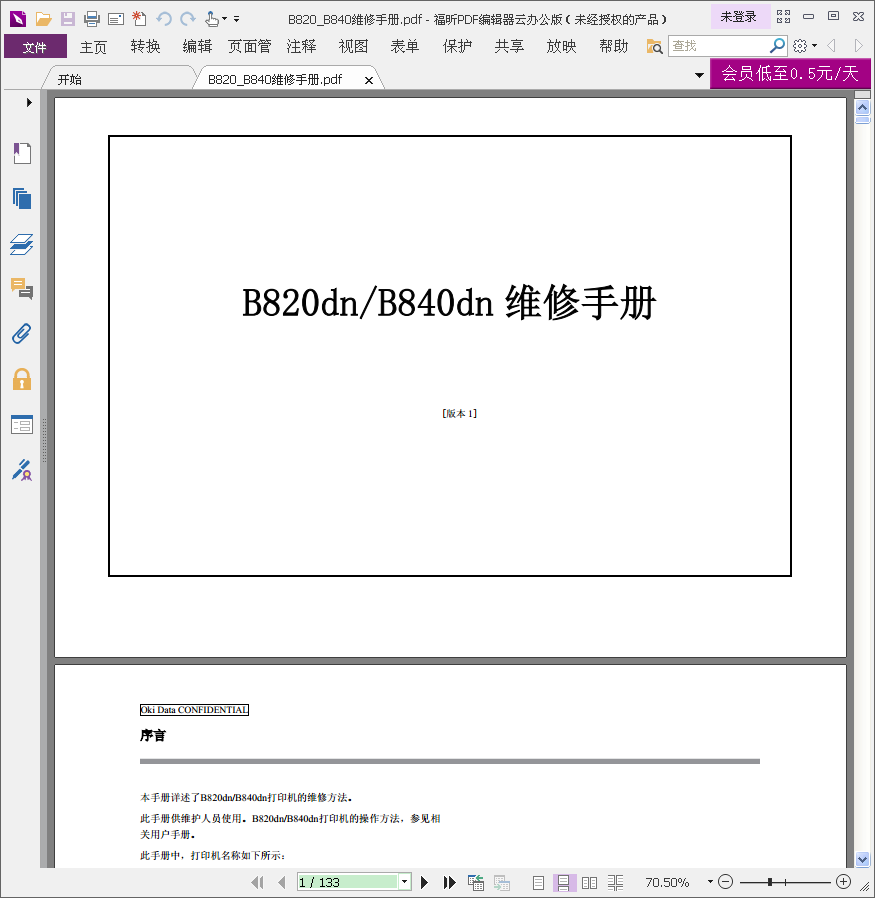
Task: Open the 页面管 ribbon tab
Action: [x=250, y=46]
